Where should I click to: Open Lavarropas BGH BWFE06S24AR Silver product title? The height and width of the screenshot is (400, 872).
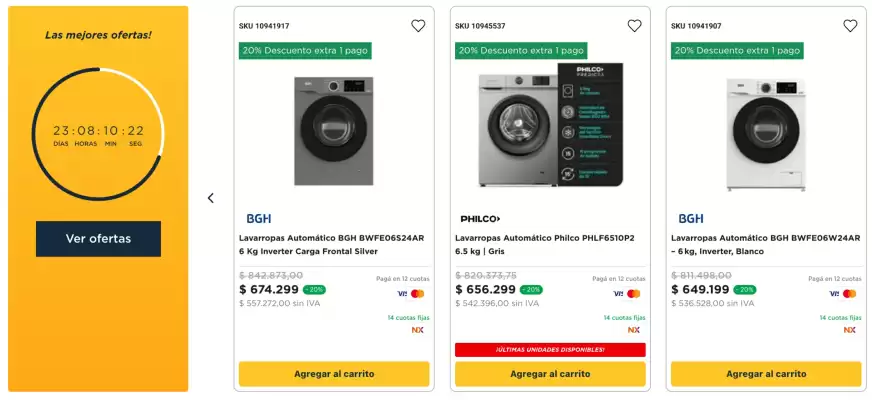332,244
